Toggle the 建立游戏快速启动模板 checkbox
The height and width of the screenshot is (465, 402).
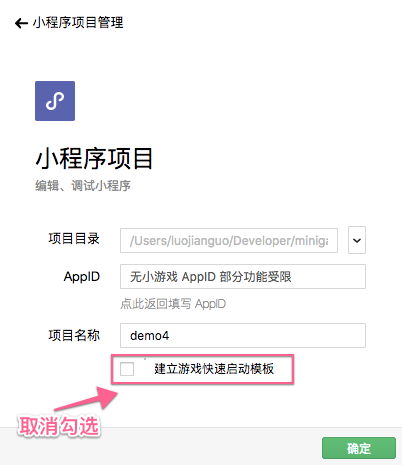click(x=127, y=369)
